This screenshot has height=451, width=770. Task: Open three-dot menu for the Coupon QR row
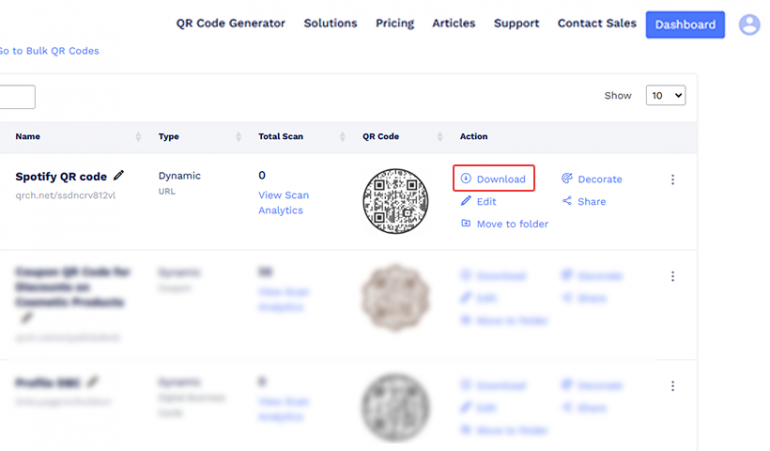tap(672, 276)
